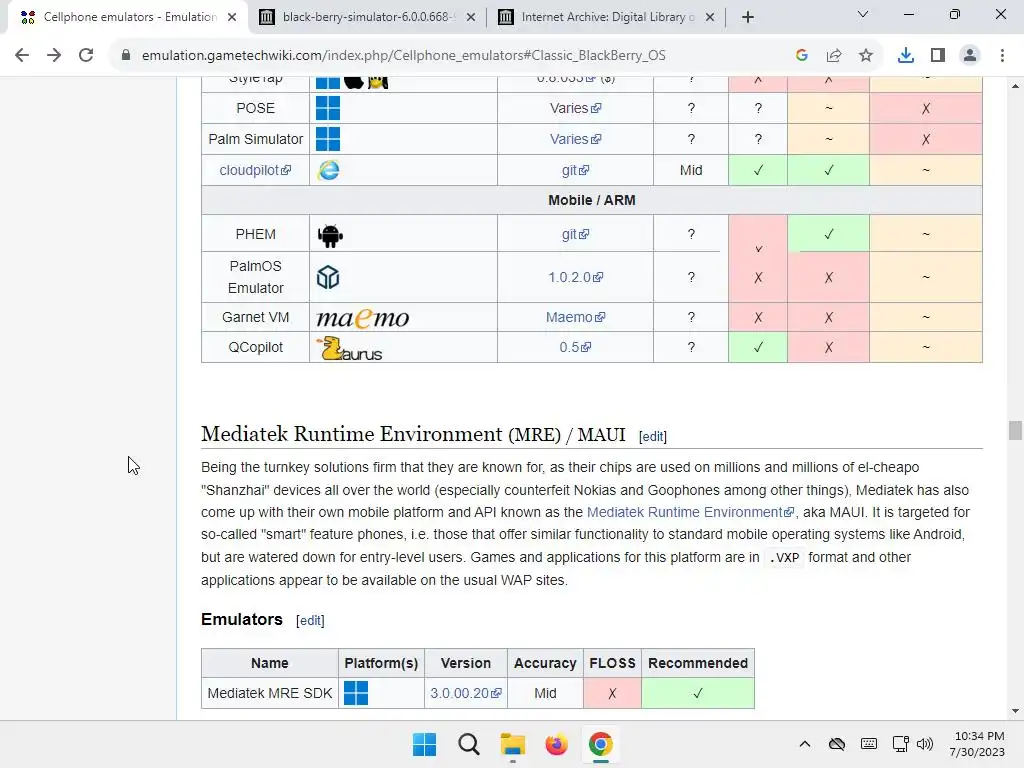Screen dimensions: 1024x768
Task: Open the Garnet VM Maemo link
Action: pos(575,317)
